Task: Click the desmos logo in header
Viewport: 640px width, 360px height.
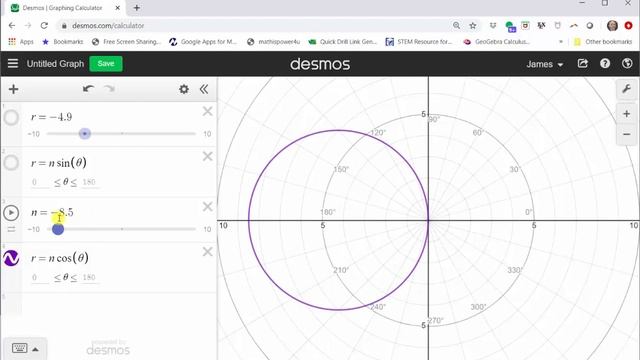Action: point(320,64)
